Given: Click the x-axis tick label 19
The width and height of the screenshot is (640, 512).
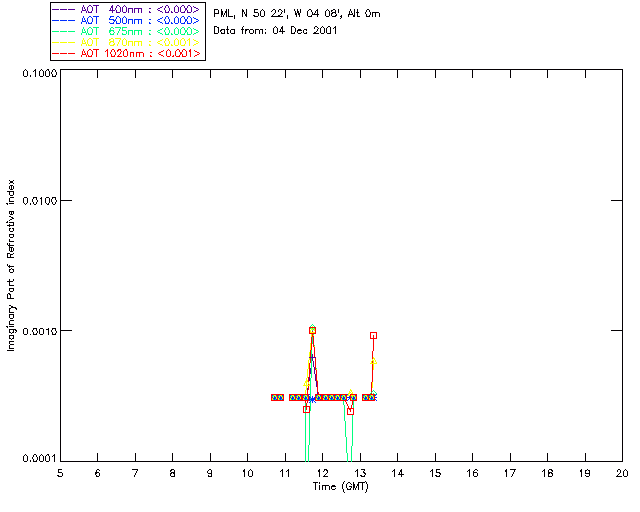Looking at the screenshot, I should pos(585,473).
